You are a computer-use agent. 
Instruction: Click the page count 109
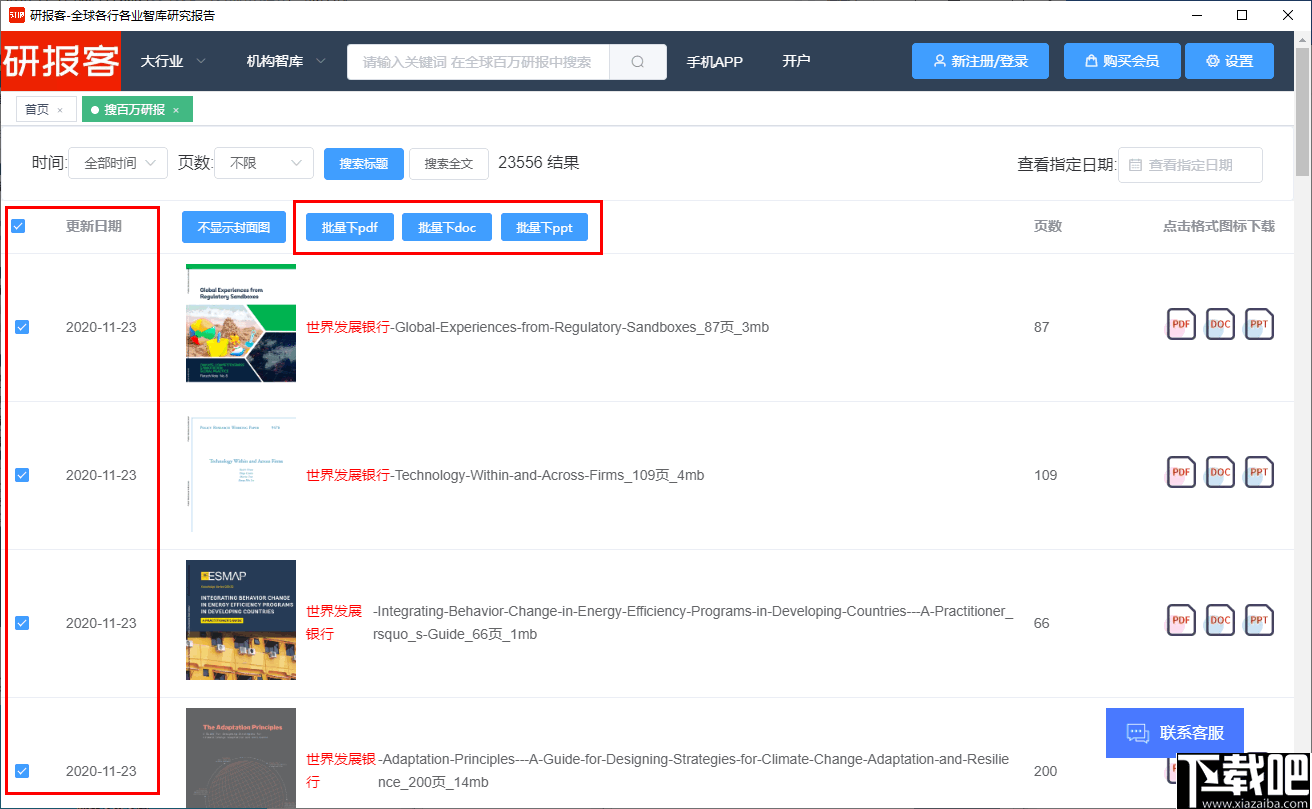[1046, 475]
